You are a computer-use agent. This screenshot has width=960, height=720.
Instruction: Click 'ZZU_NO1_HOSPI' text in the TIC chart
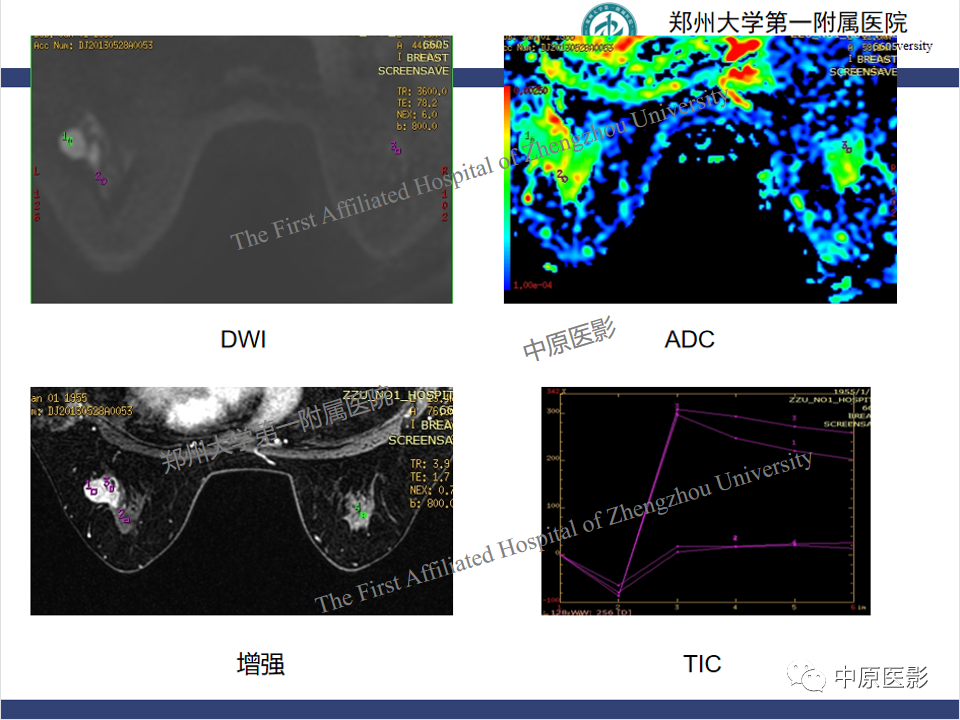pos(828,400)
